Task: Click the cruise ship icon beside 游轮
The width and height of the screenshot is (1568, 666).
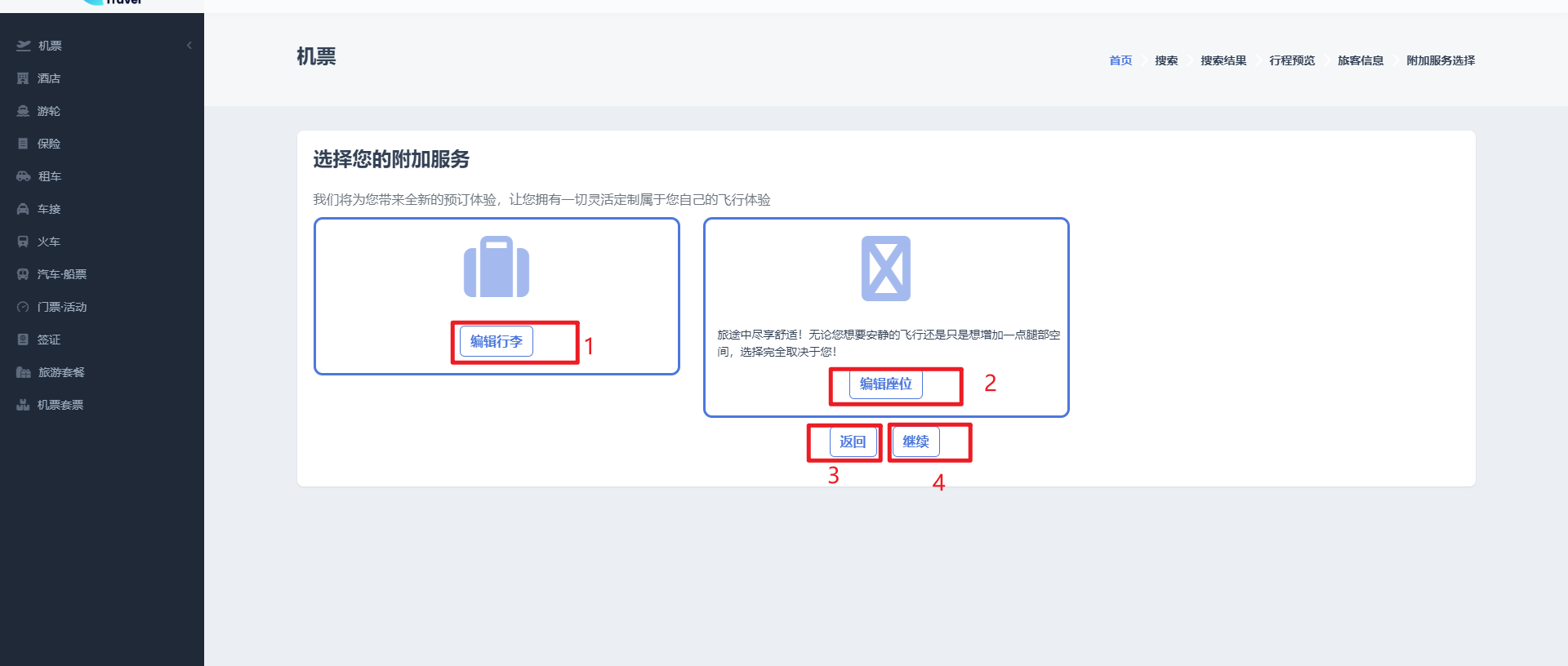Action: [23, 111]
